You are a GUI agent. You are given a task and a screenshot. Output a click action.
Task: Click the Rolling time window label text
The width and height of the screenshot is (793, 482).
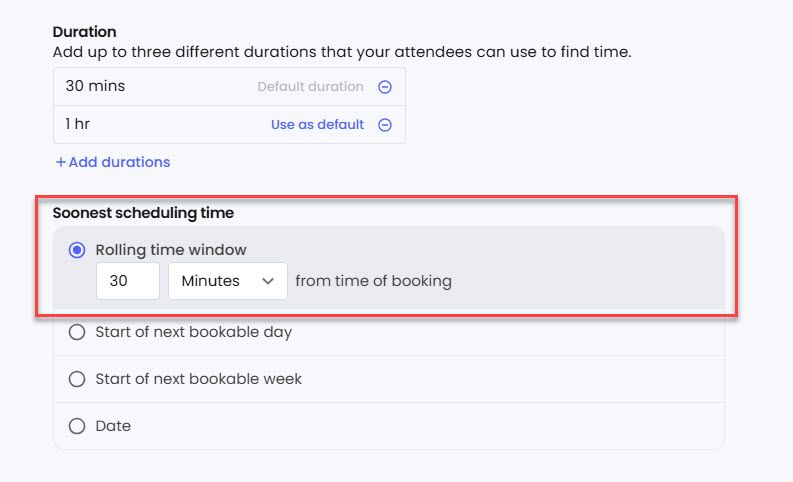[x=170, y=250]
